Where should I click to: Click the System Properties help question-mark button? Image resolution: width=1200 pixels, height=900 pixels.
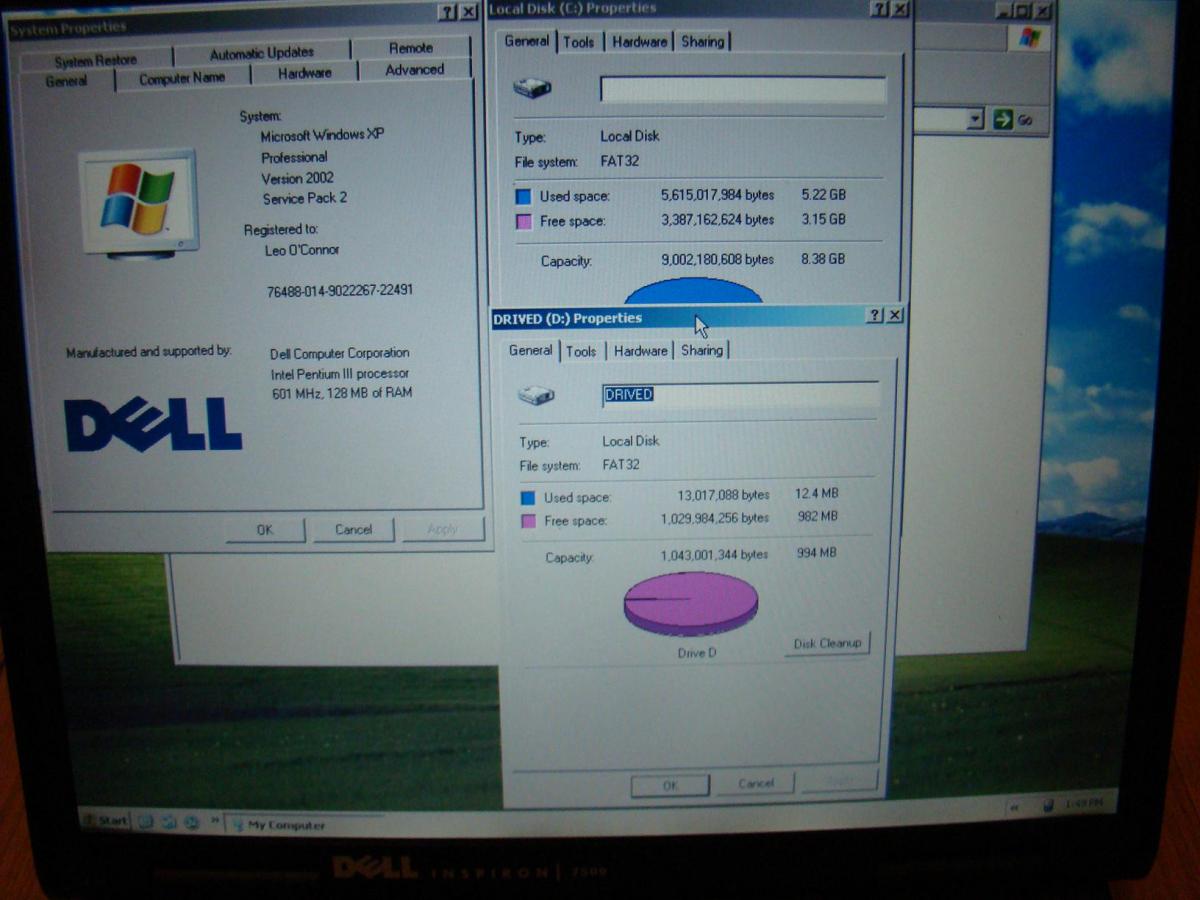pyautogui.click(x=447, y=12)
